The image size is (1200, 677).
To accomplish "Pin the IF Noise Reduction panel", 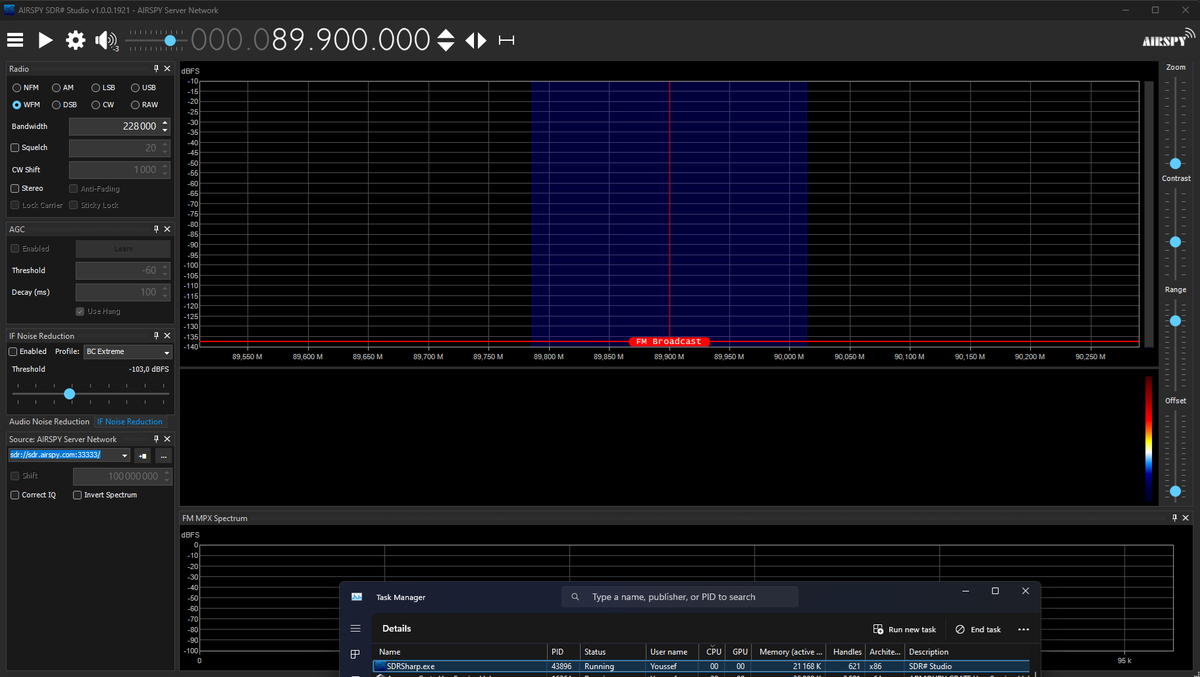I will click(156, 336).
